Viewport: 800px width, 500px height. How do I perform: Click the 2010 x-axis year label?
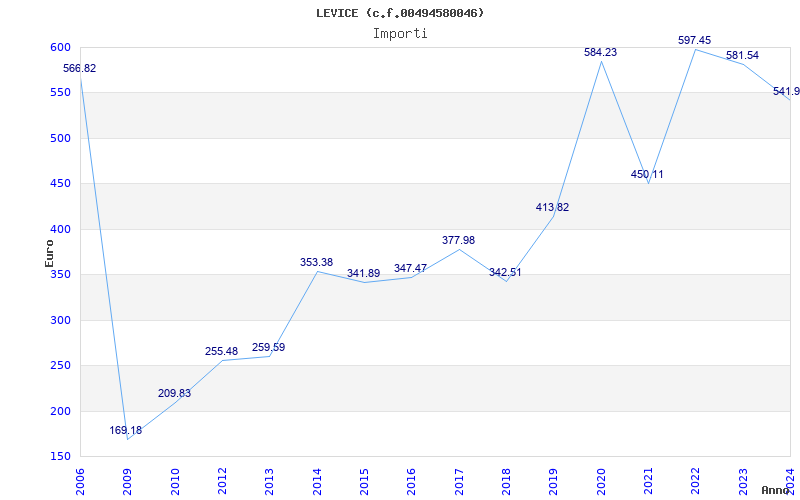(x=175, y=481)
